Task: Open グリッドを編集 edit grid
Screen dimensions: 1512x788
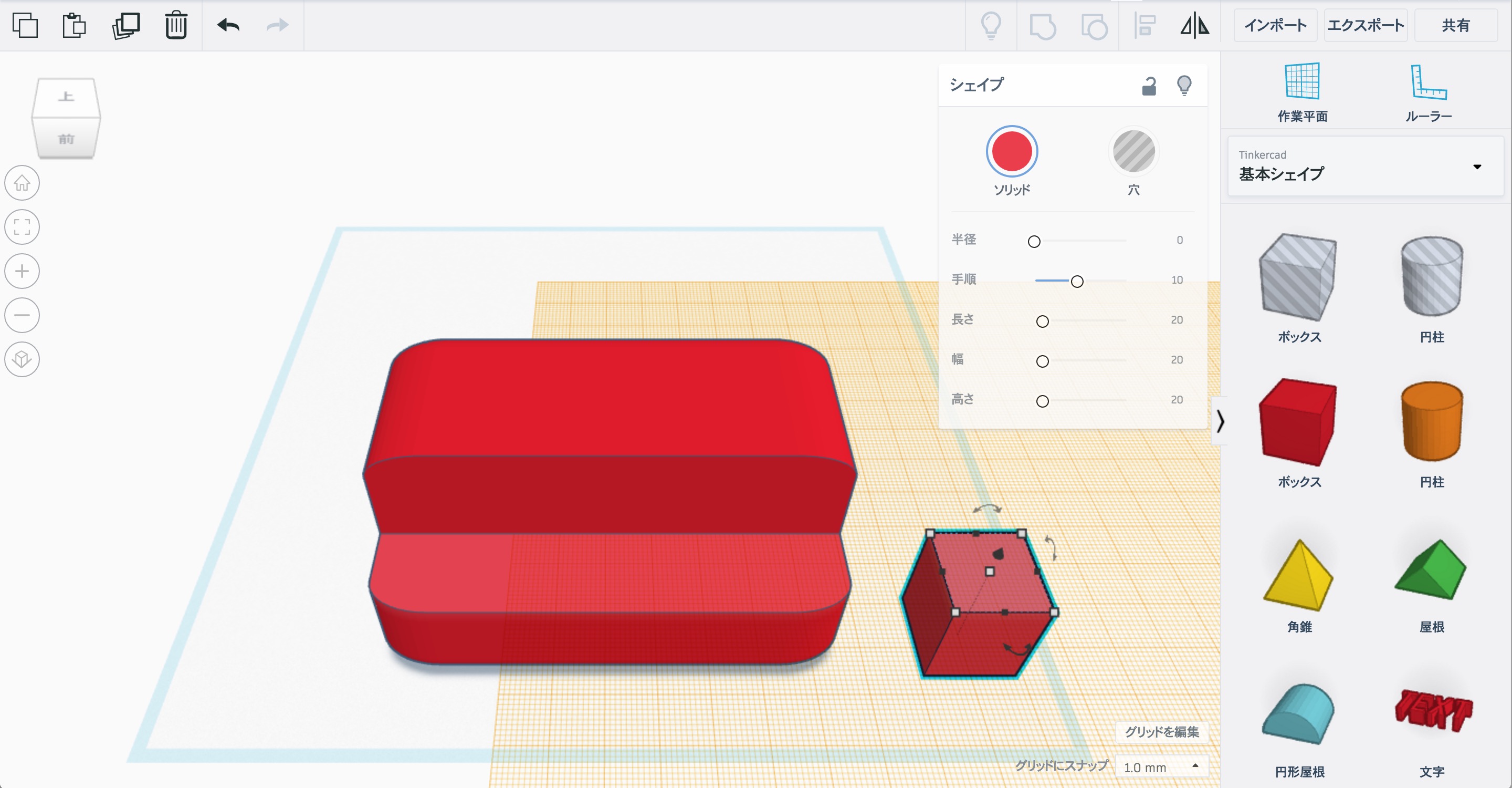Action: (1161, 732)
